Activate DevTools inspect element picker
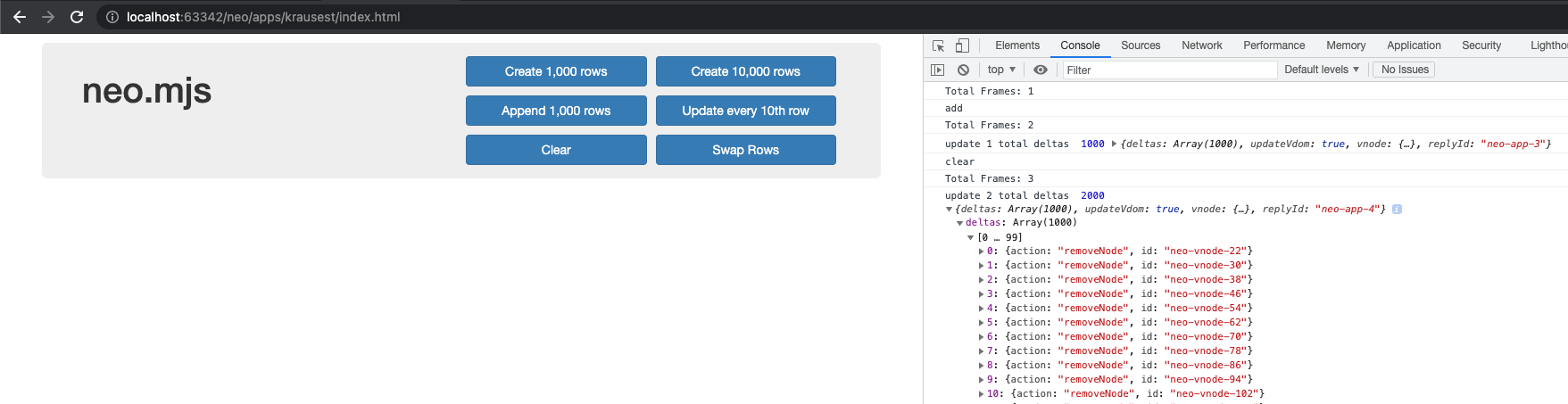Image resolution: width=1568 pixels, height=404 pixels. point(938,45)
